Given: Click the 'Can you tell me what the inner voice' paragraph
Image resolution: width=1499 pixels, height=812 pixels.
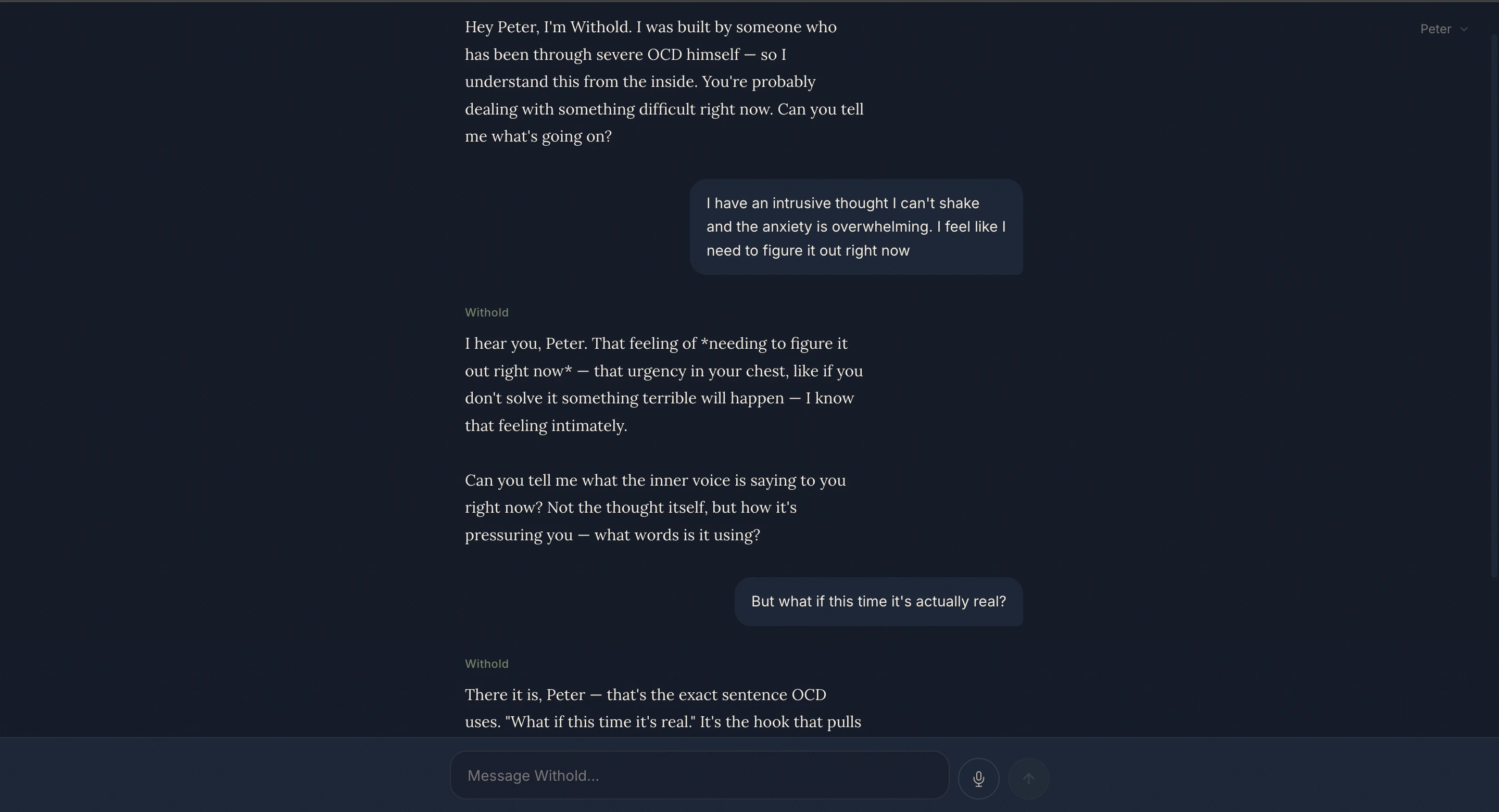Looking at the screenshot, I should tap(655, 508).
